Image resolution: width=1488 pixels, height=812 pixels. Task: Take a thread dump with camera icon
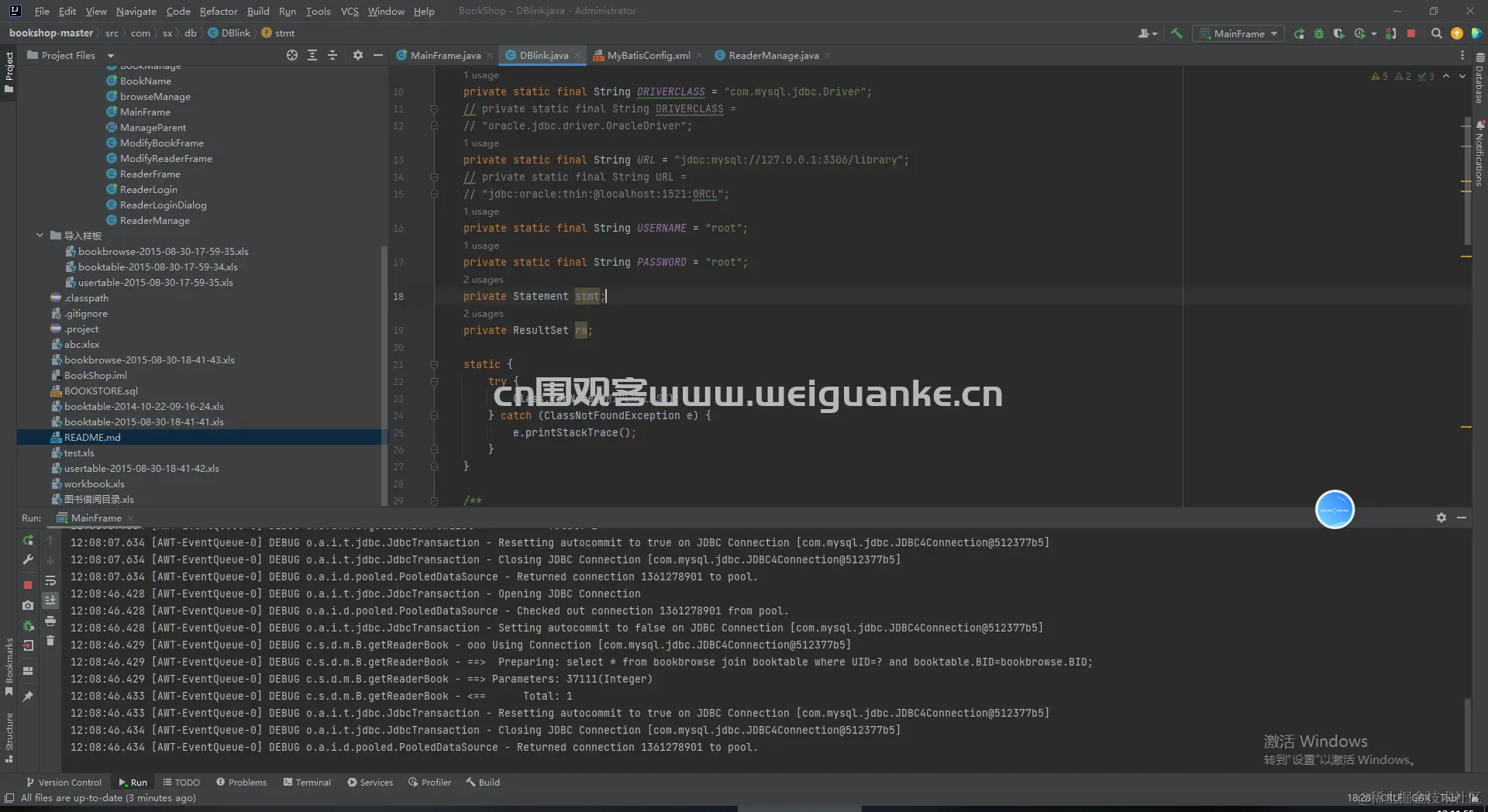[x=28, y=605]
